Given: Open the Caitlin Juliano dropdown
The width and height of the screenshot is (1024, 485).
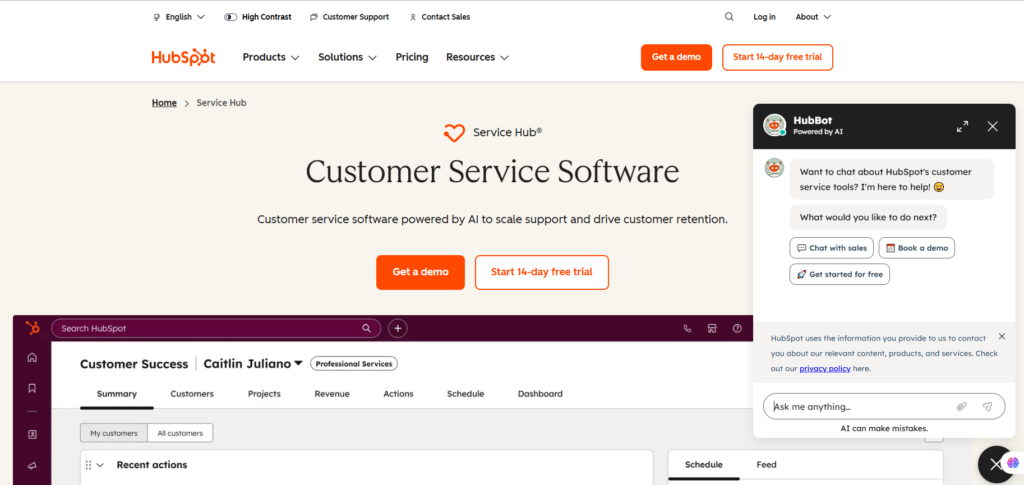Looking at the screenshot, I should coord(253,364).
